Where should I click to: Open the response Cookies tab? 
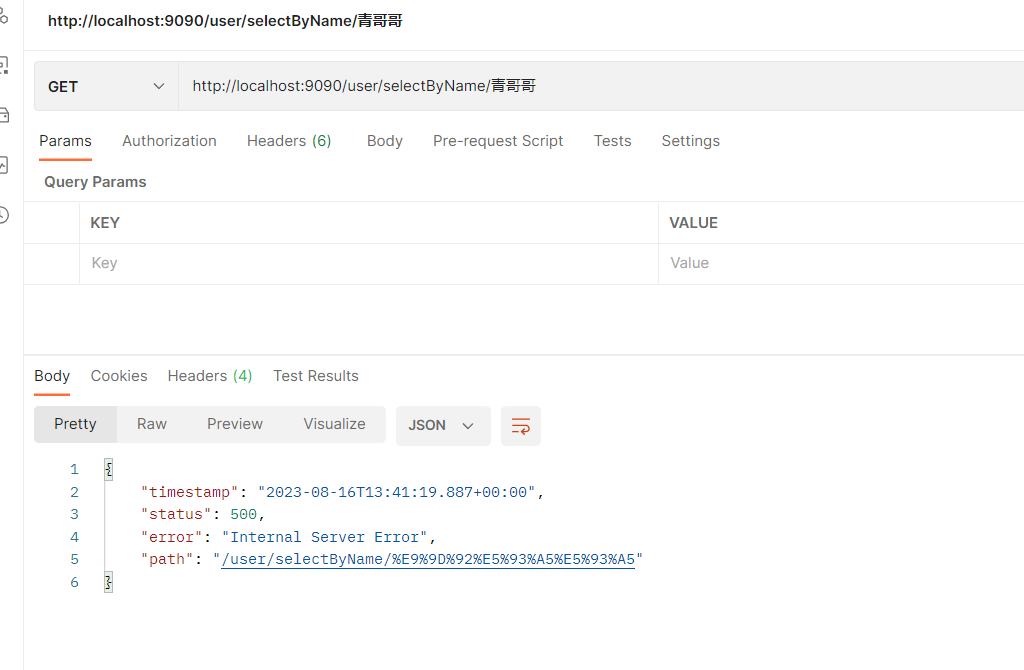tap(119, 376)
